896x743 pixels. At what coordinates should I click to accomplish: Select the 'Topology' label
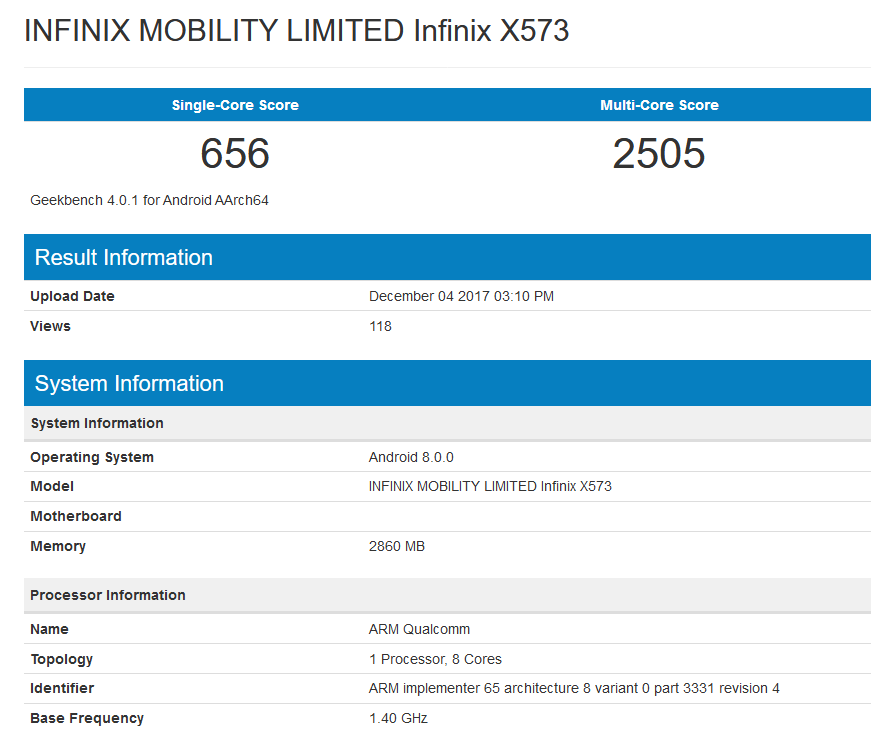[61, 659]
